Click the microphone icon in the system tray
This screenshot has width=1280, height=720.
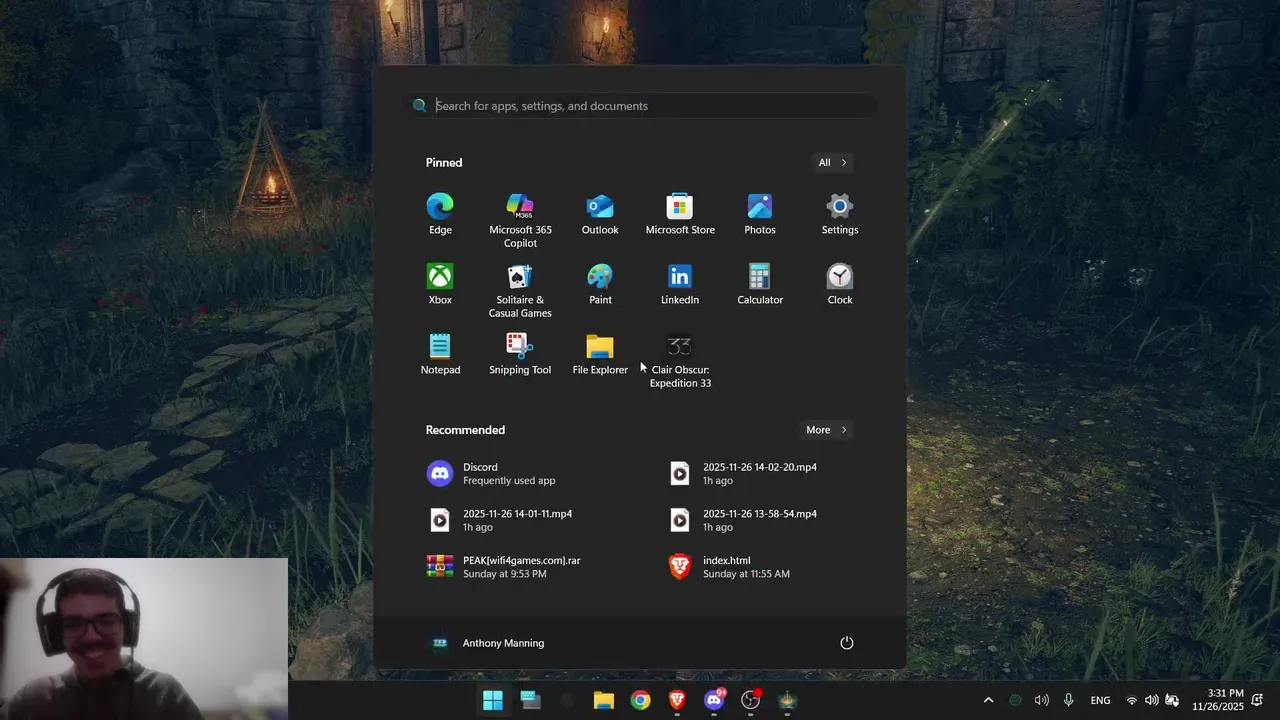click(1069, 700)
